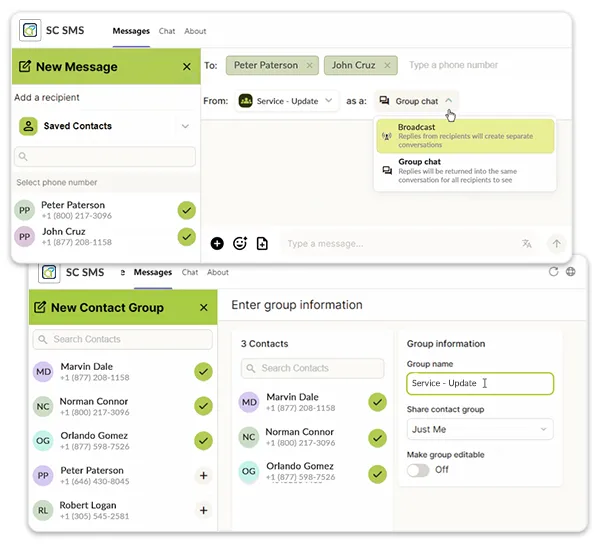This screenshot has width=600, height=550.
Task: Deselect Marvin Dale in left contact list
Action: [x=203, y=372]
